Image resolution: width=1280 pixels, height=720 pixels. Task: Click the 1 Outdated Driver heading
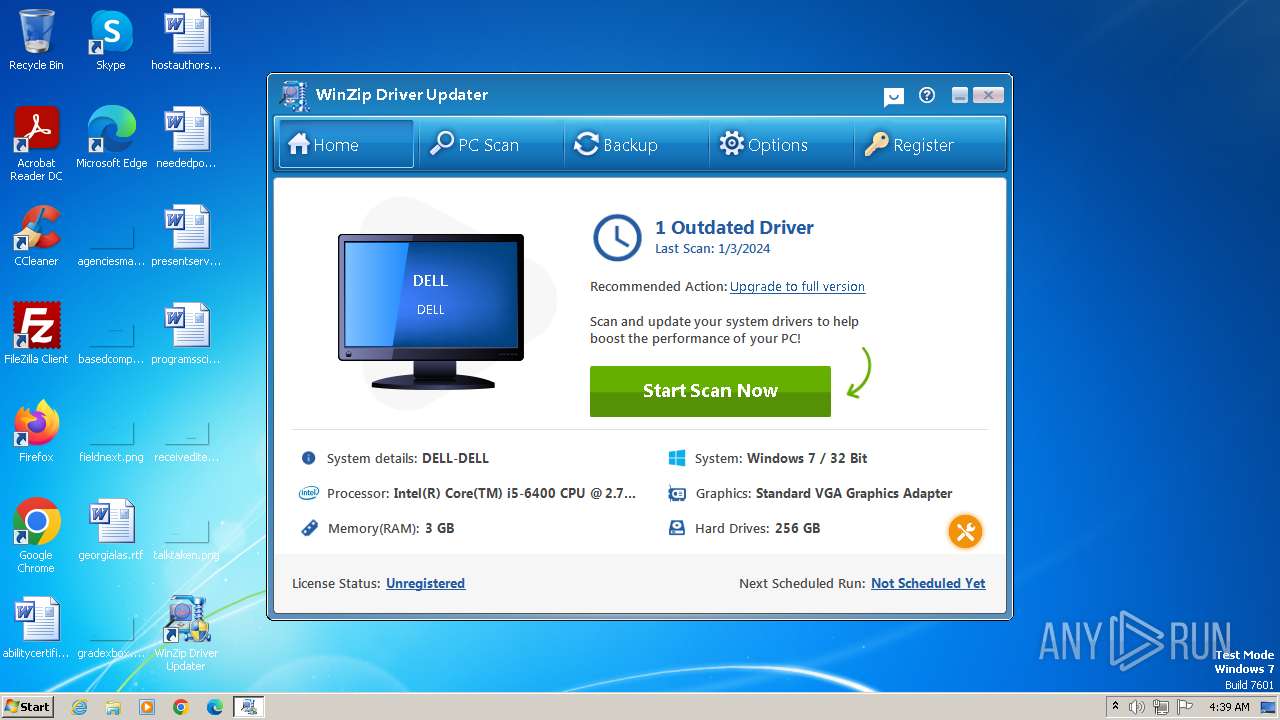pos(734,227)
